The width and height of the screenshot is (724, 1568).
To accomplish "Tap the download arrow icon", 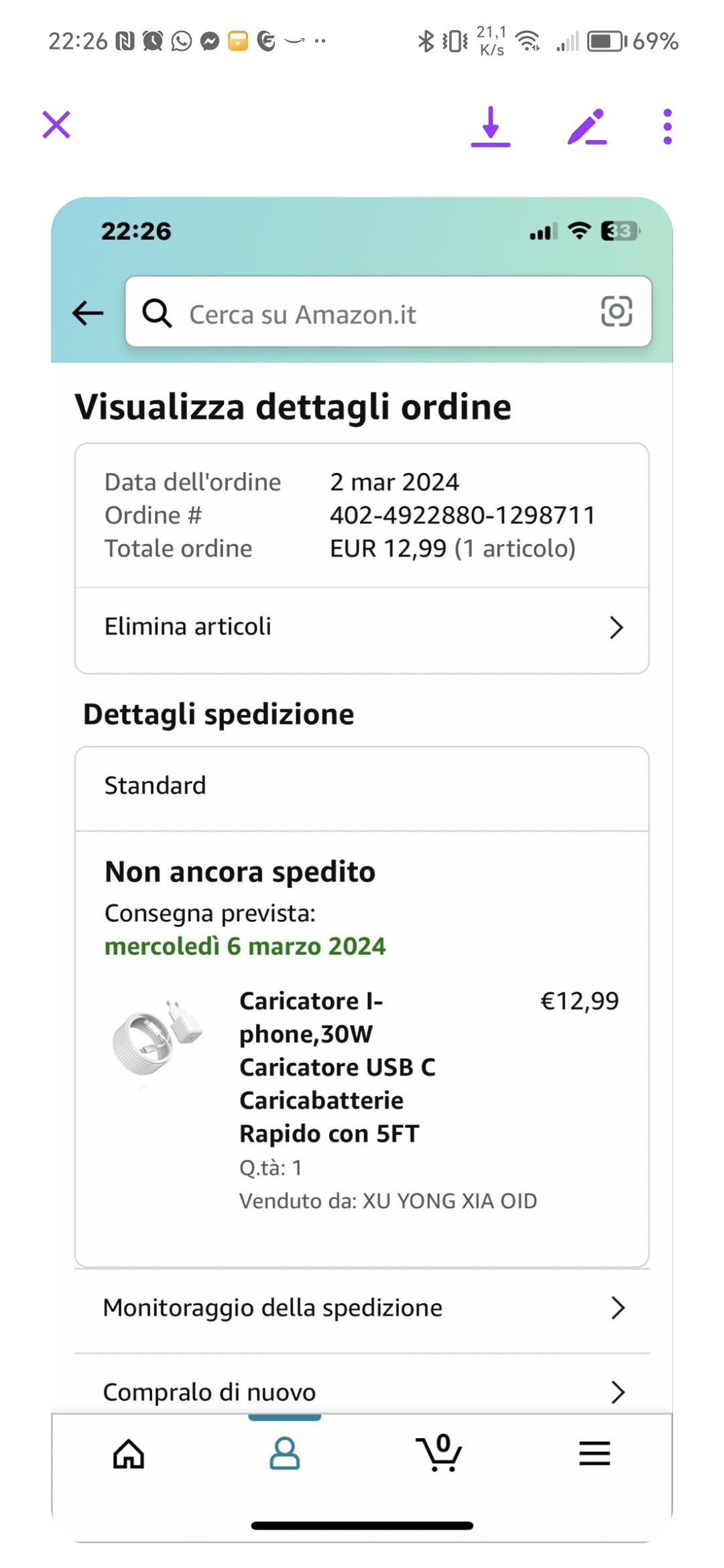I will click(x=490, y=126).
